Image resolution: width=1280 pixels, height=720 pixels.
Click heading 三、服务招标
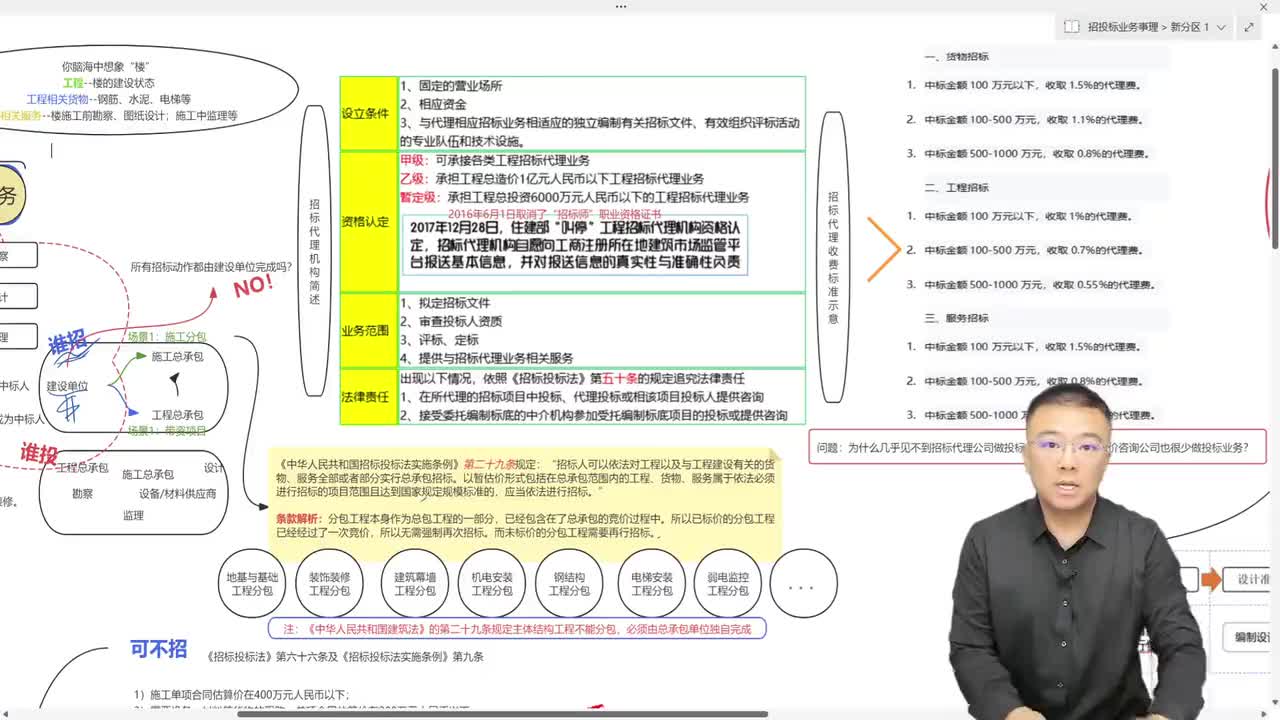[957, 318]
